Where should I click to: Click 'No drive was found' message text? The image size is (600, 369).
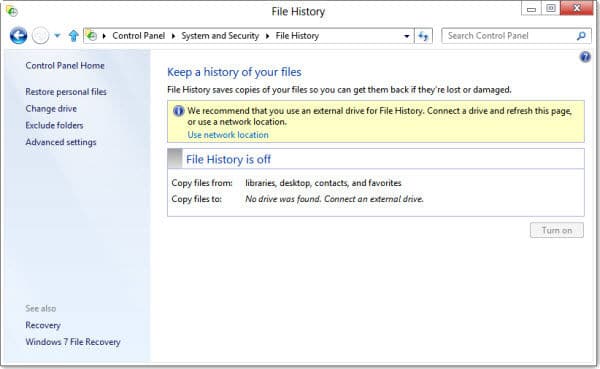tap(334, 199)
